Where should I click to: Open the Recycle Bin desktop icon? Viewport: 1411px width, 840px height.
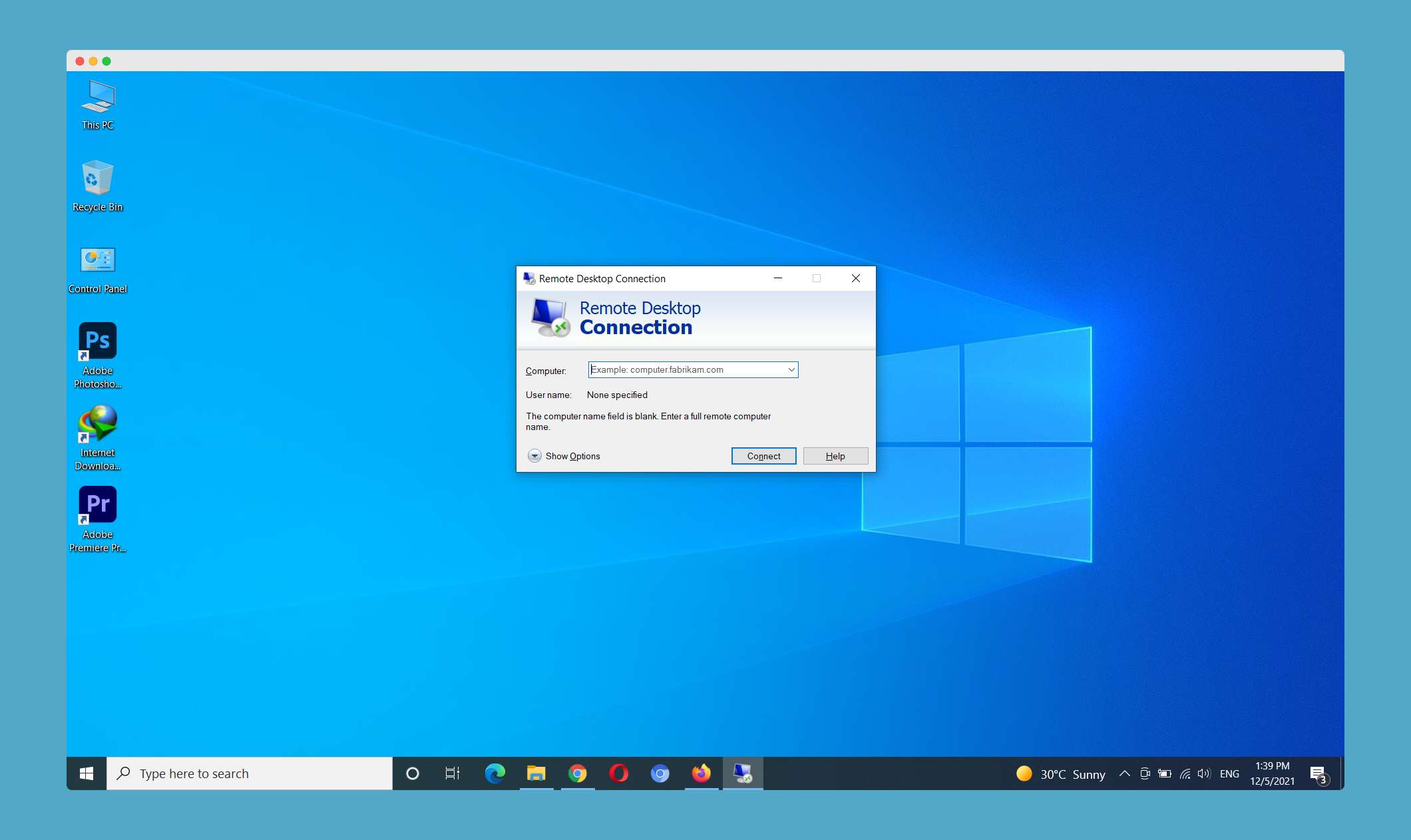[98, 186]
